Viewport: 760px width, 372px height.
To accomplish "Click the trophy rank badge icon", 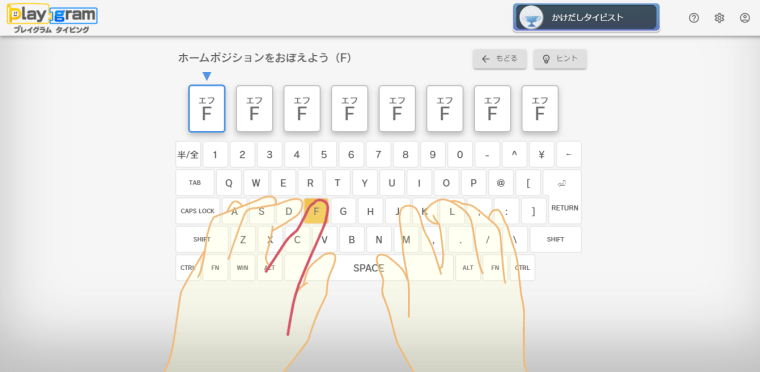I will click(531, 17).
